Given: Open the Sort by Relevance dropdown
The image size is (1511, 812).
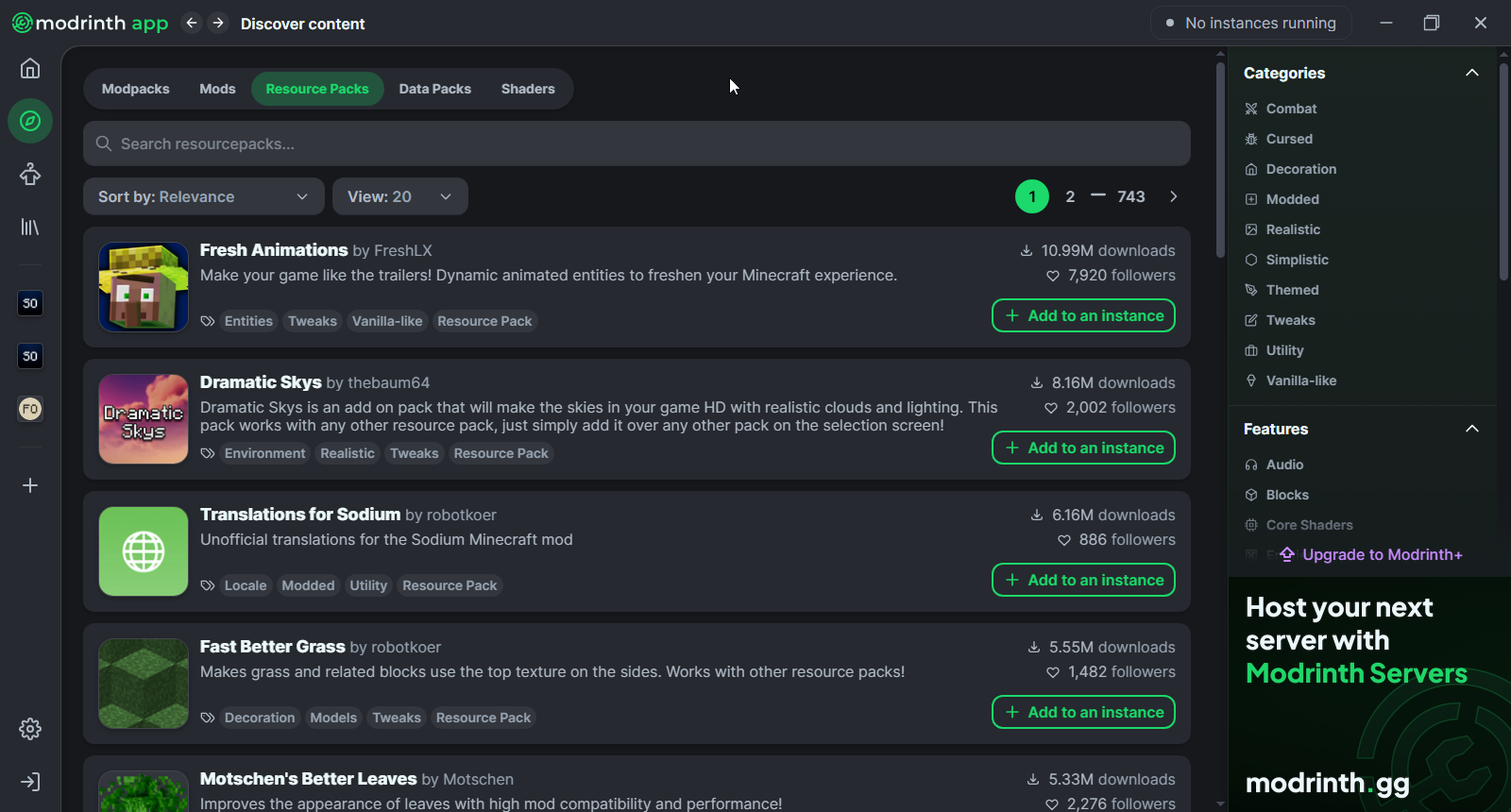Looking at the screenshot, I should [x=204, y=196].
